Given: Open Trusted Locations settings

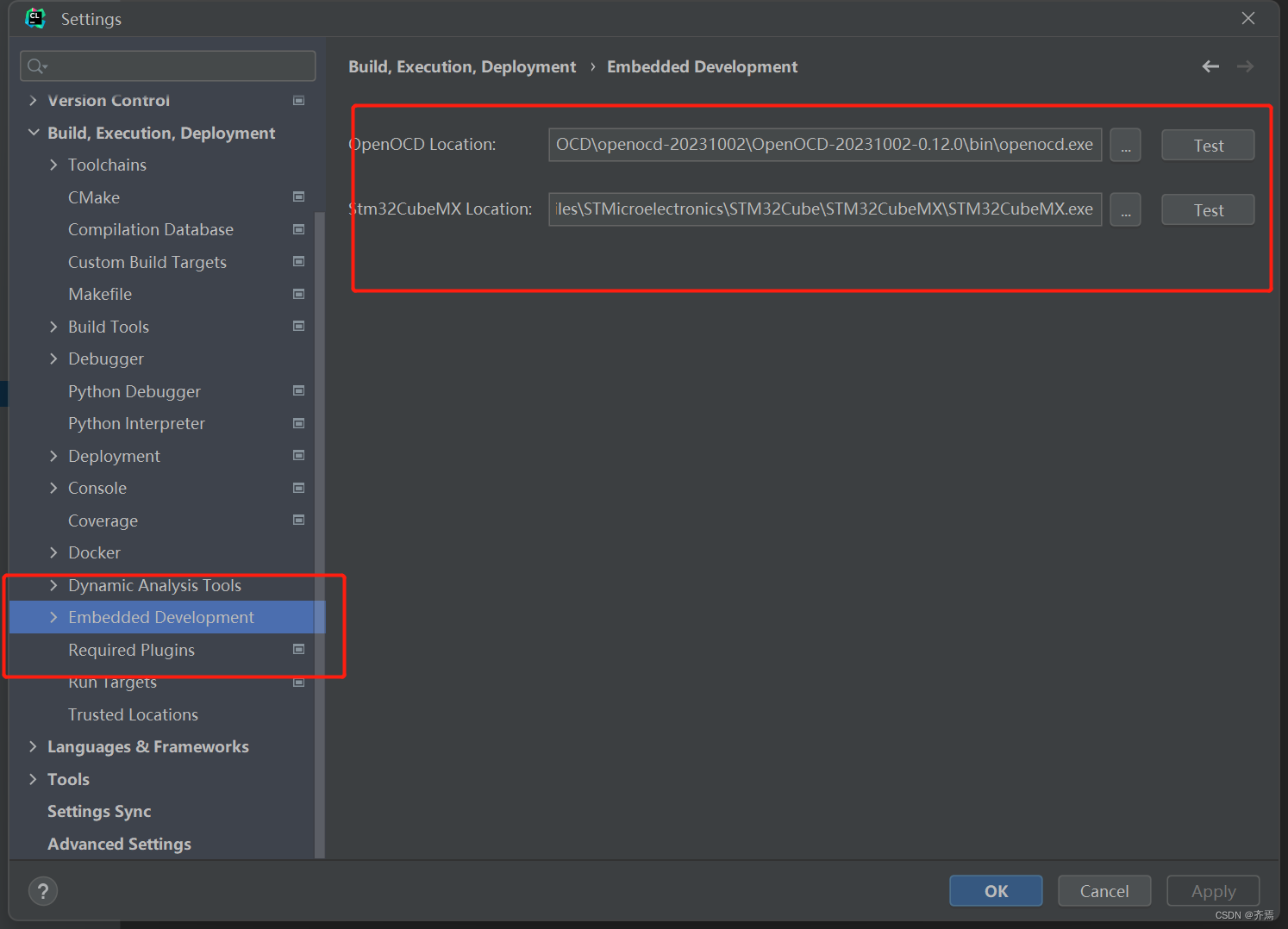Looking at the screenshot, I should pyautogui.click(x=133, y=714).
